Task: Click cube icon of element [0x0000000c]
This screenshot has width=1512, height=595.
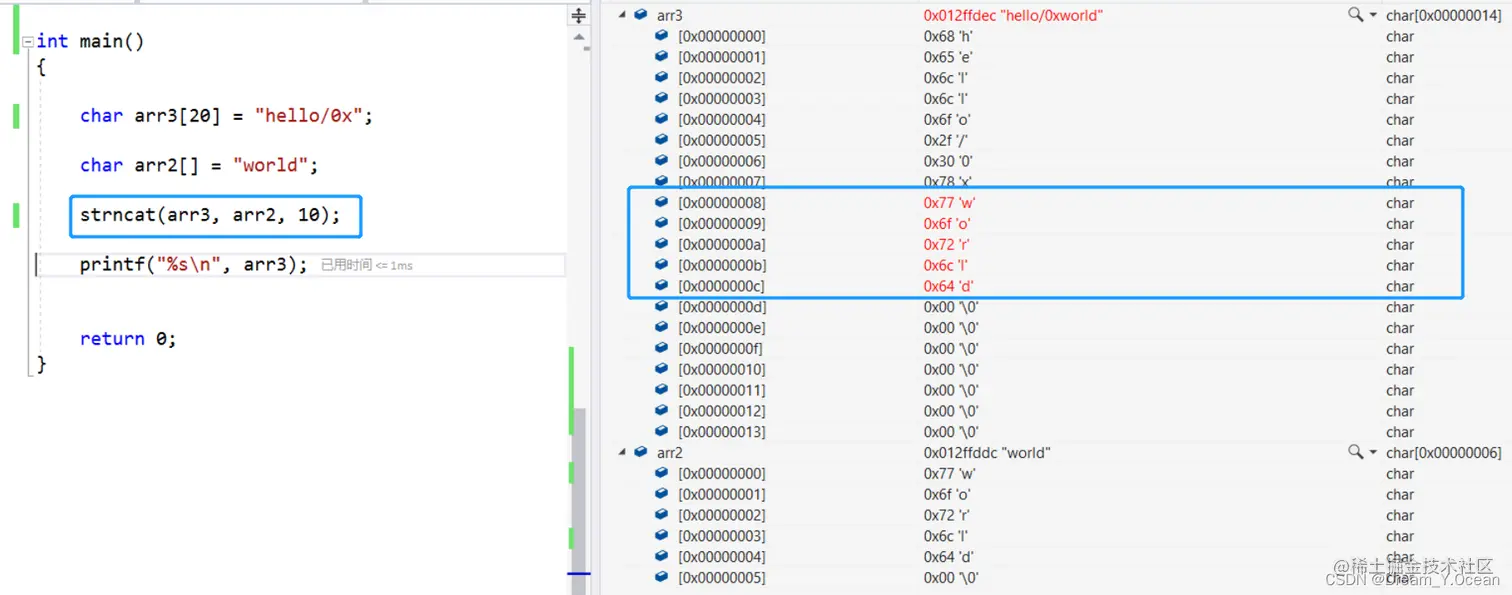Action: (661, 286)
